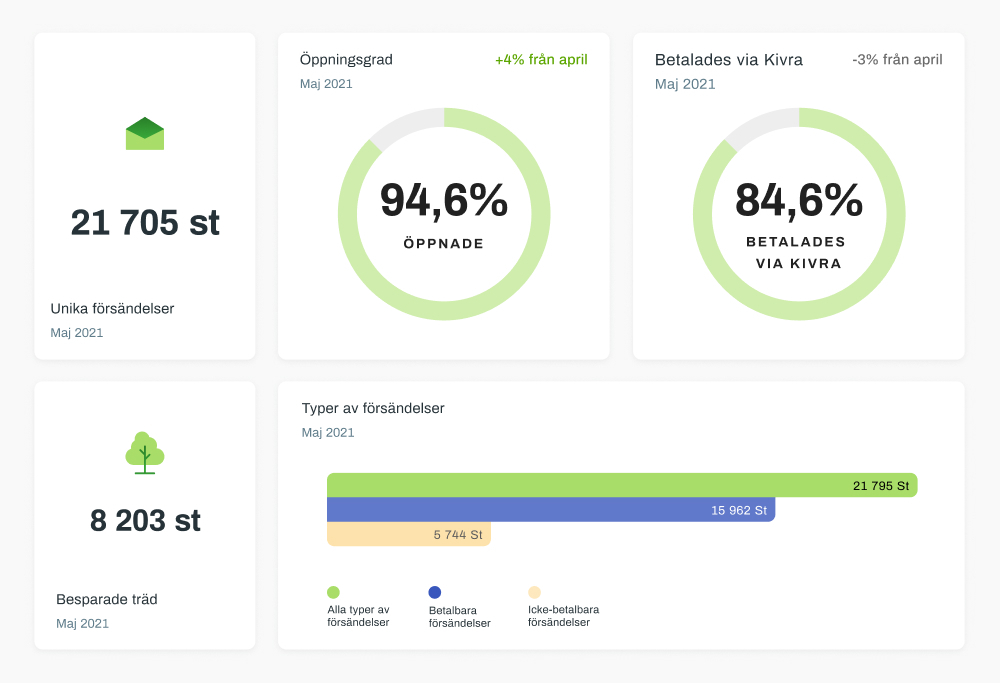Toggle the Betalbara försändelser legend entry
Viewport: 1000px width, 683px height.
click(459, 608)
